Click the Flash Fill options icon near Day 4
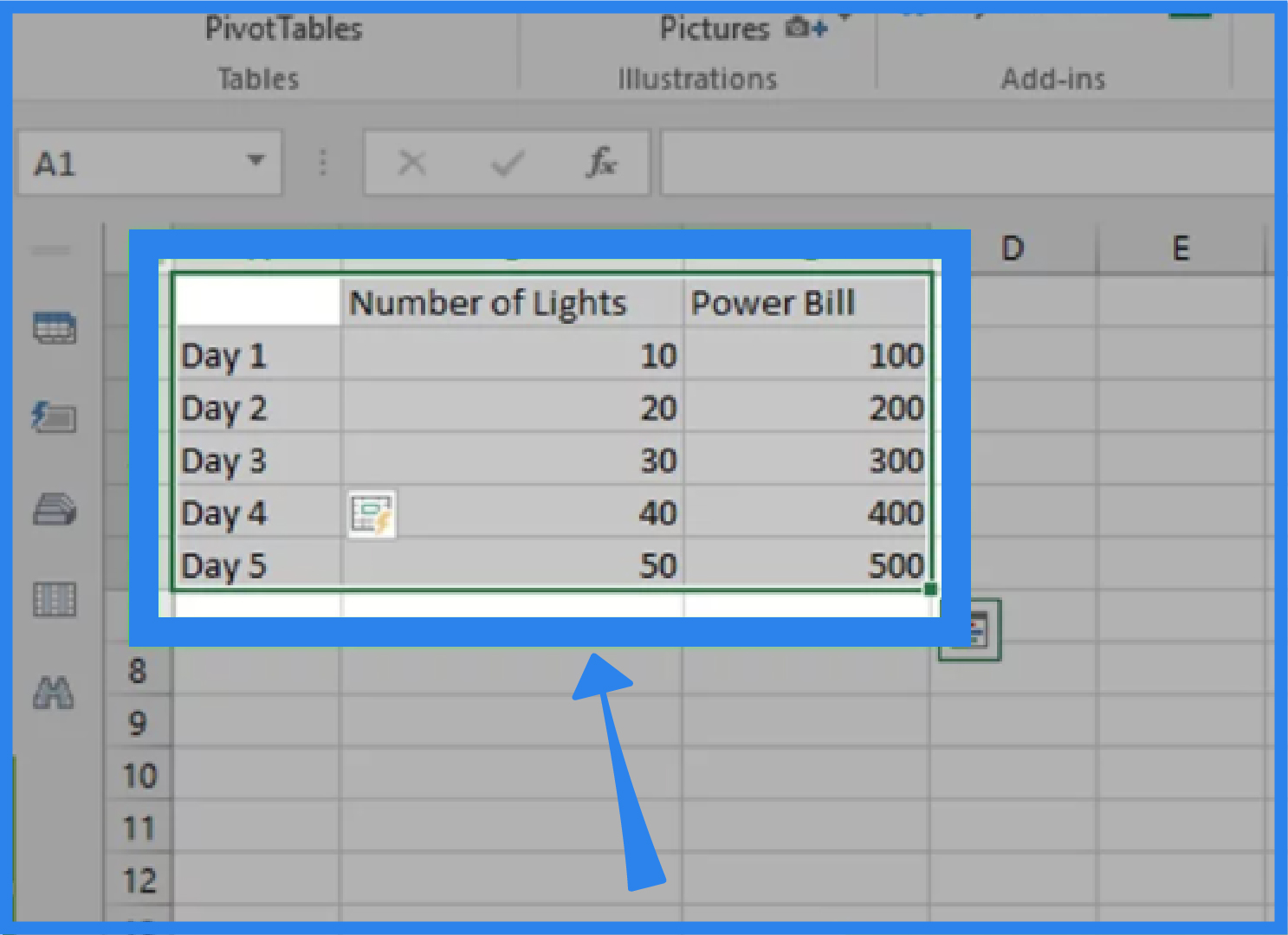Screen dimensions: 1288x935 (372, 513)
